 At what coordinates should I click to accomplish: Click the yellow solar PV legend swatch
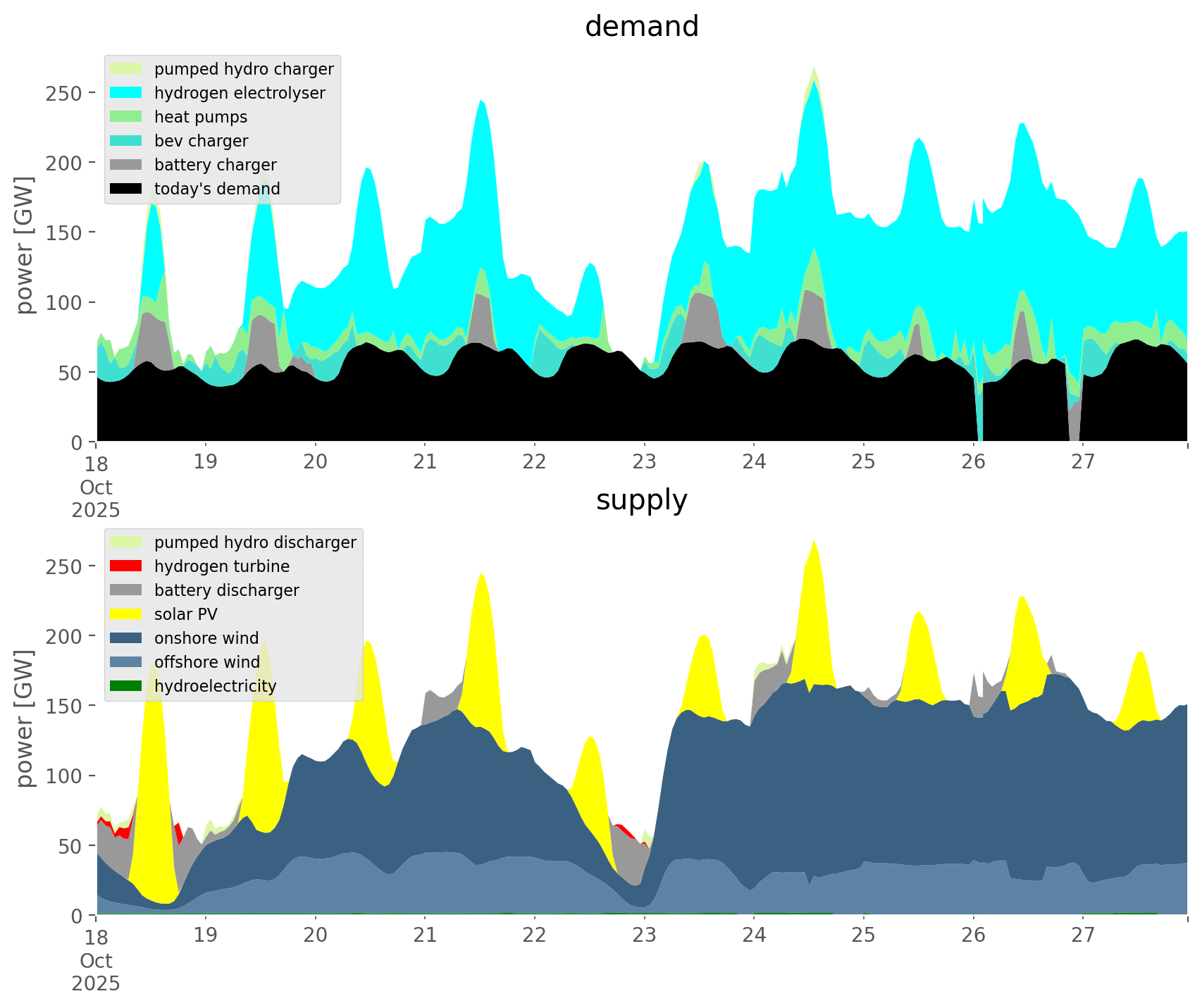click(127, 614)
